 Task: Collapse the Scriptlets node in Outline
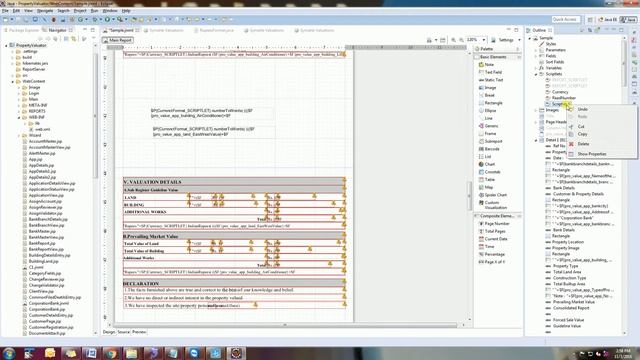(x=536, y=74)
